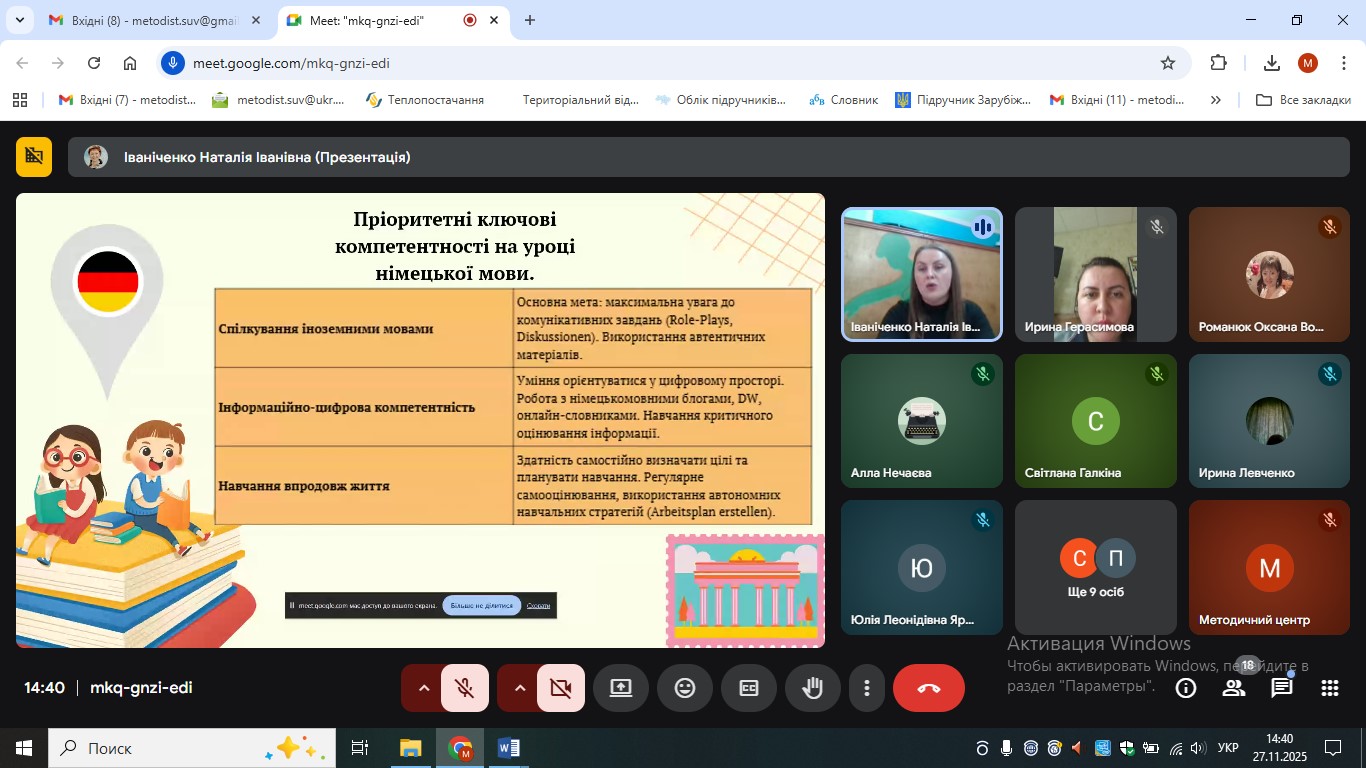Click the share screen present button
Image resolution: width=1366 pixels, height=768 pixels.
point(621,688)
